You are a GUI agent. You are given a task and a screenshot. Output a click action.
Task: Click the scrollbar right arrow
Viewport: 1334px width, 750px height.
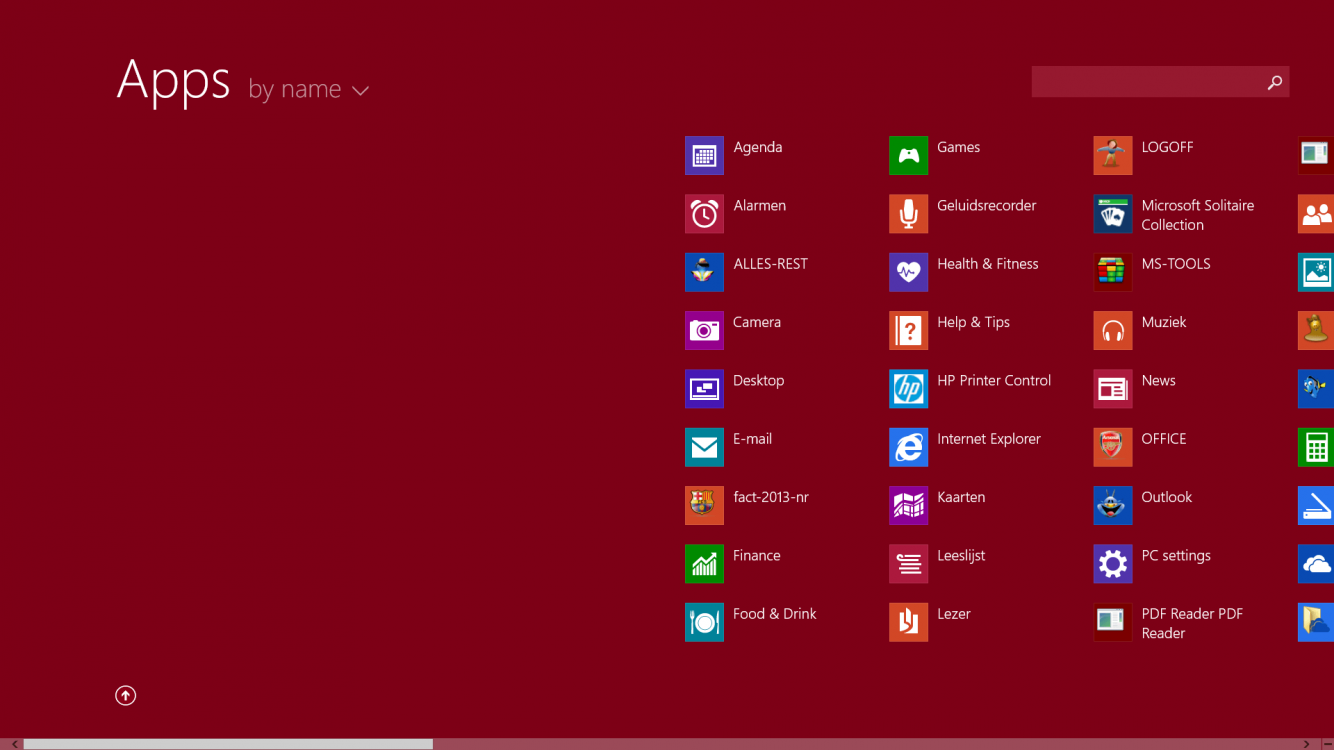click(x=1306, y=744)
